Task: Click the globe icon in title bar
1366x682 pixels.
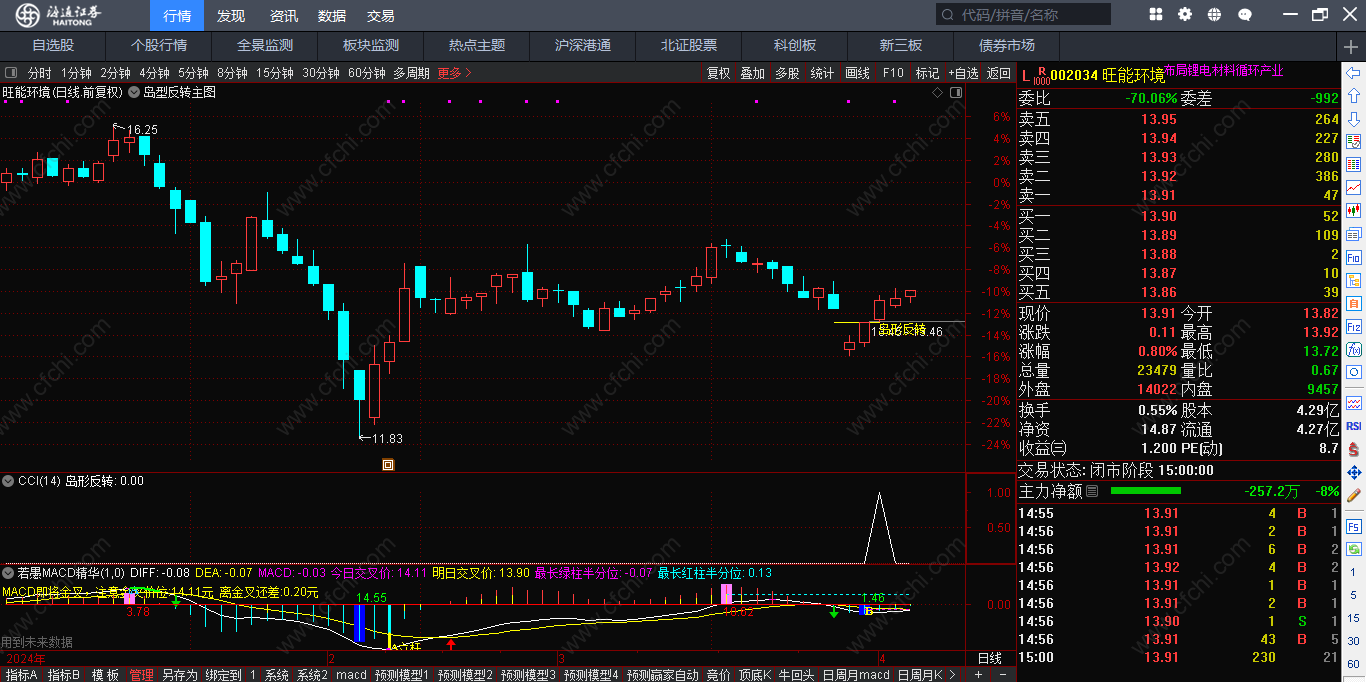Action: pos(1215,15)
